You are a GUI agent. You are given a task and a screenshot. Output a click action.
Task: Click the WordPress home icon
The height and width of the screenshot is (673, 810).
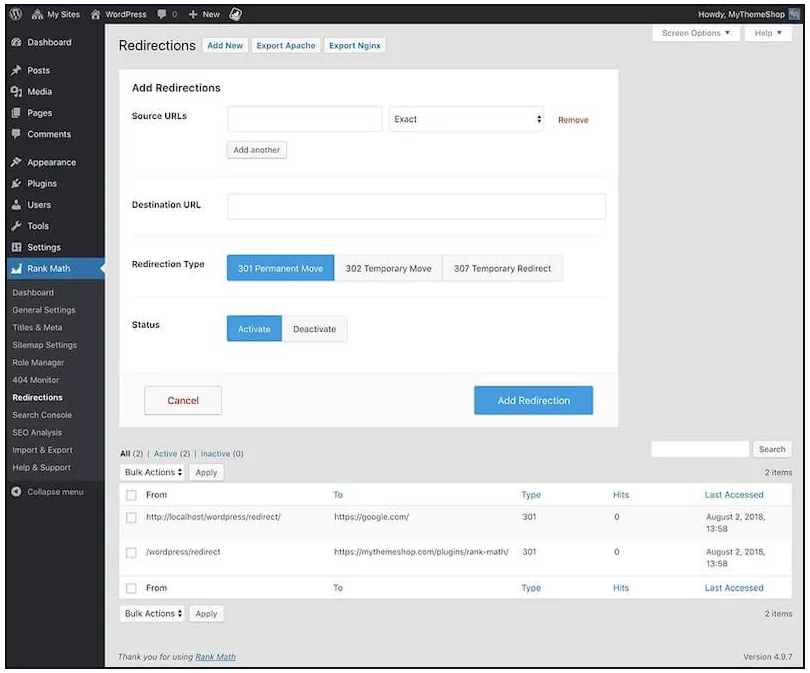click(x=96, y=14)
